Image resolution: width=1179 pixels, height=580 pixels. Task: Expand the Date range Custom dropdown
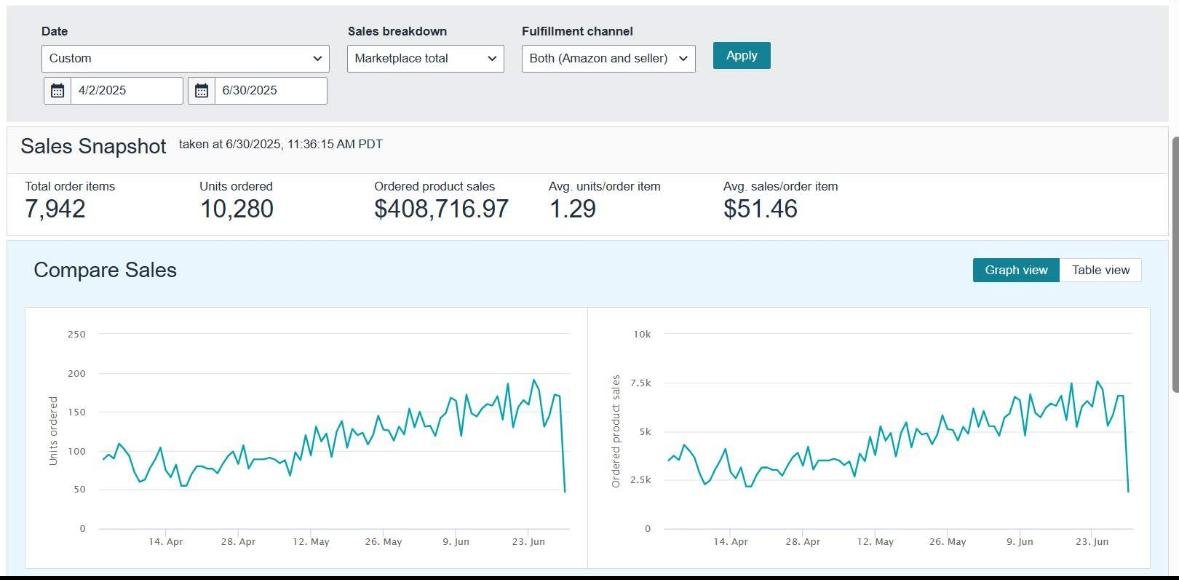click(186, 59)
